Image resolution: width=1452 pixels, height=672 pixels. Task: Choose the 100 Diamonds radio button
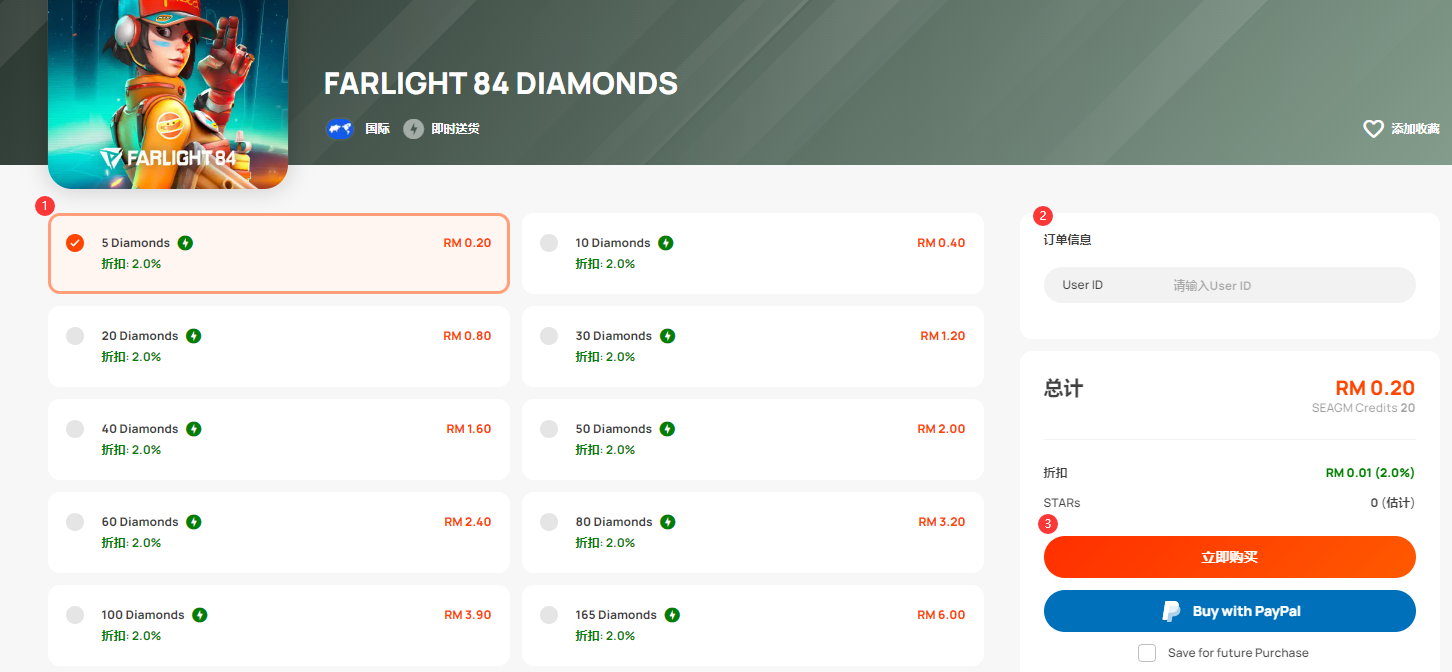pos(75,615)
